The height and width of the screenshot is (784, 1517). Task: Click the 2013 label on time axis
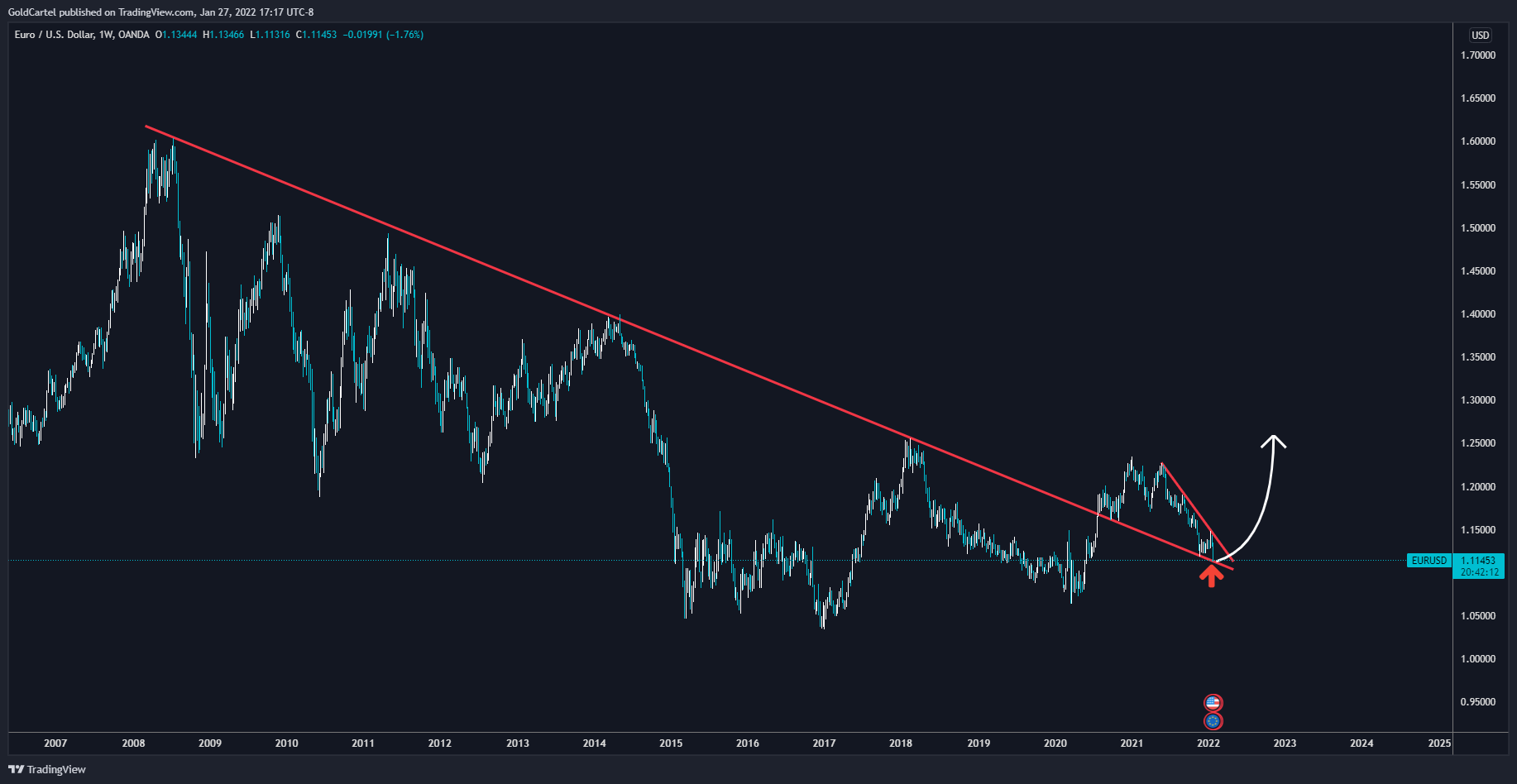[518, 743]
